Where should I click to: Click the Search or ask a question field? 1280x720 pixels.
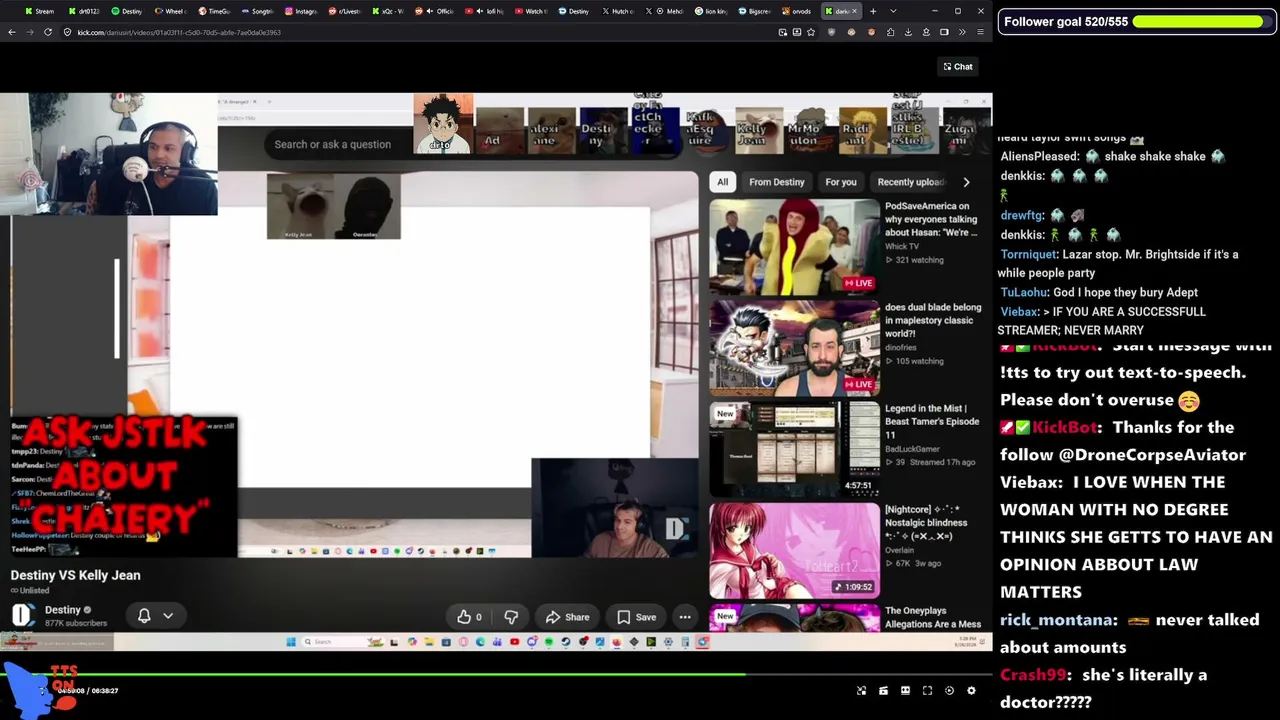coord(333,144)
